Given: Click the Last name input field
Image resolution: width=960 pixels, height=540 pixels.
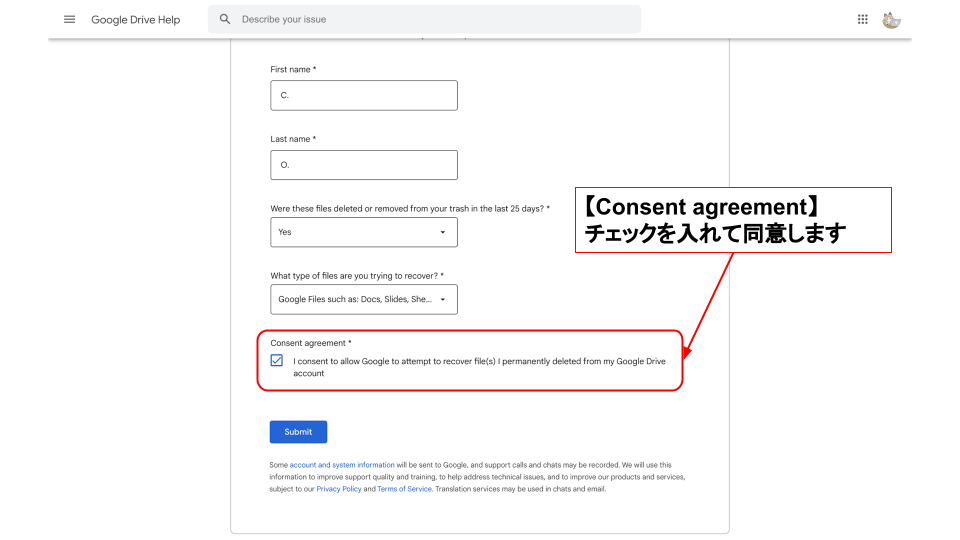Looking at the screenshot, I should click(x=364, y=165).
